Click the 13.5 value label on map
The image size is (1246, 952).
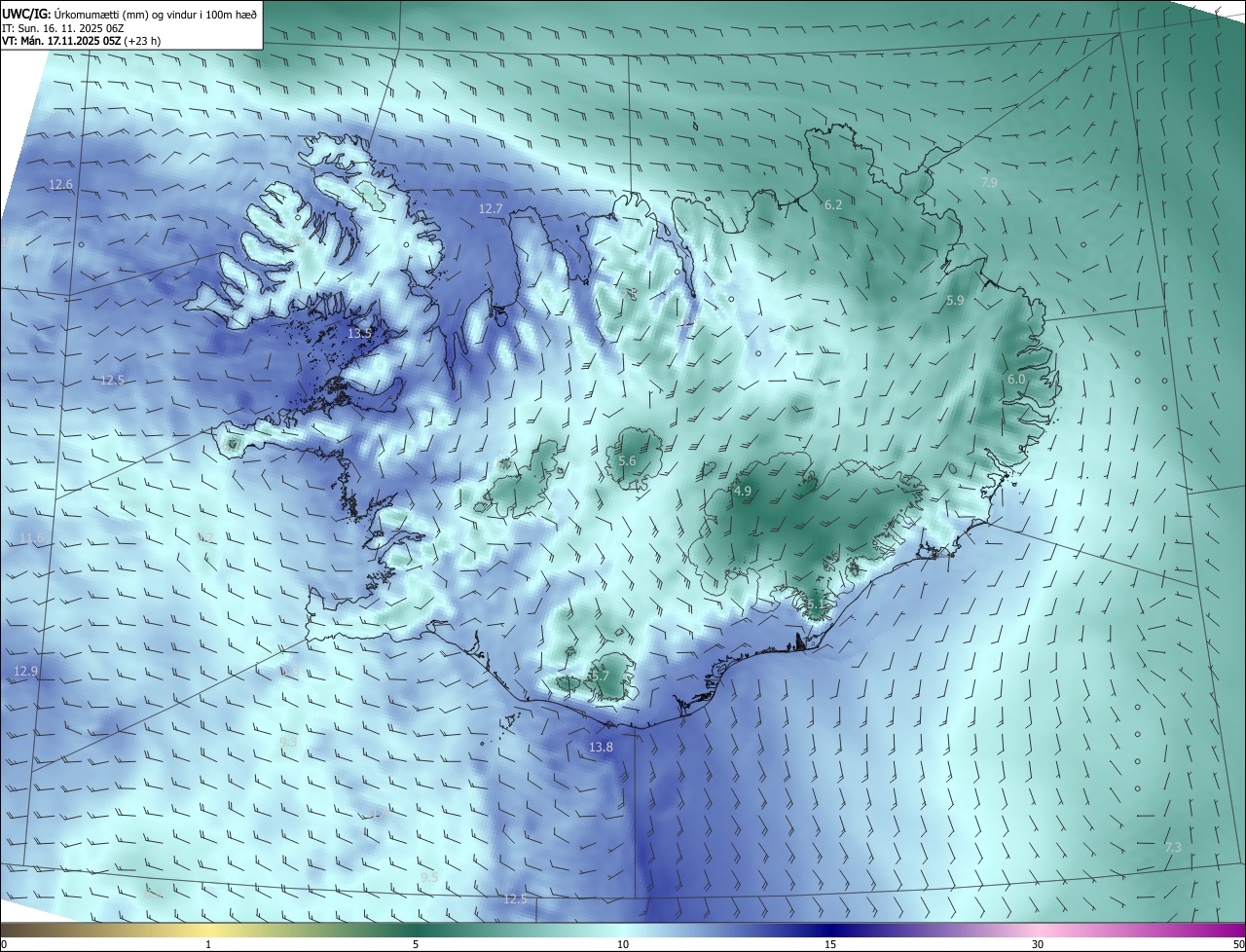(360, 334)
